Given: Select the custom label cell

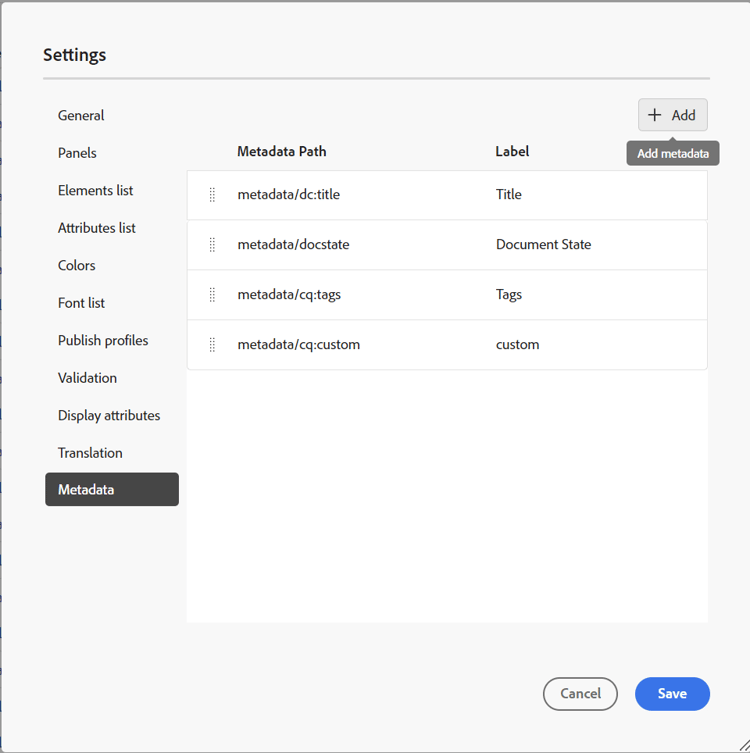Looking at the screenshot, I should coord(517,344).
